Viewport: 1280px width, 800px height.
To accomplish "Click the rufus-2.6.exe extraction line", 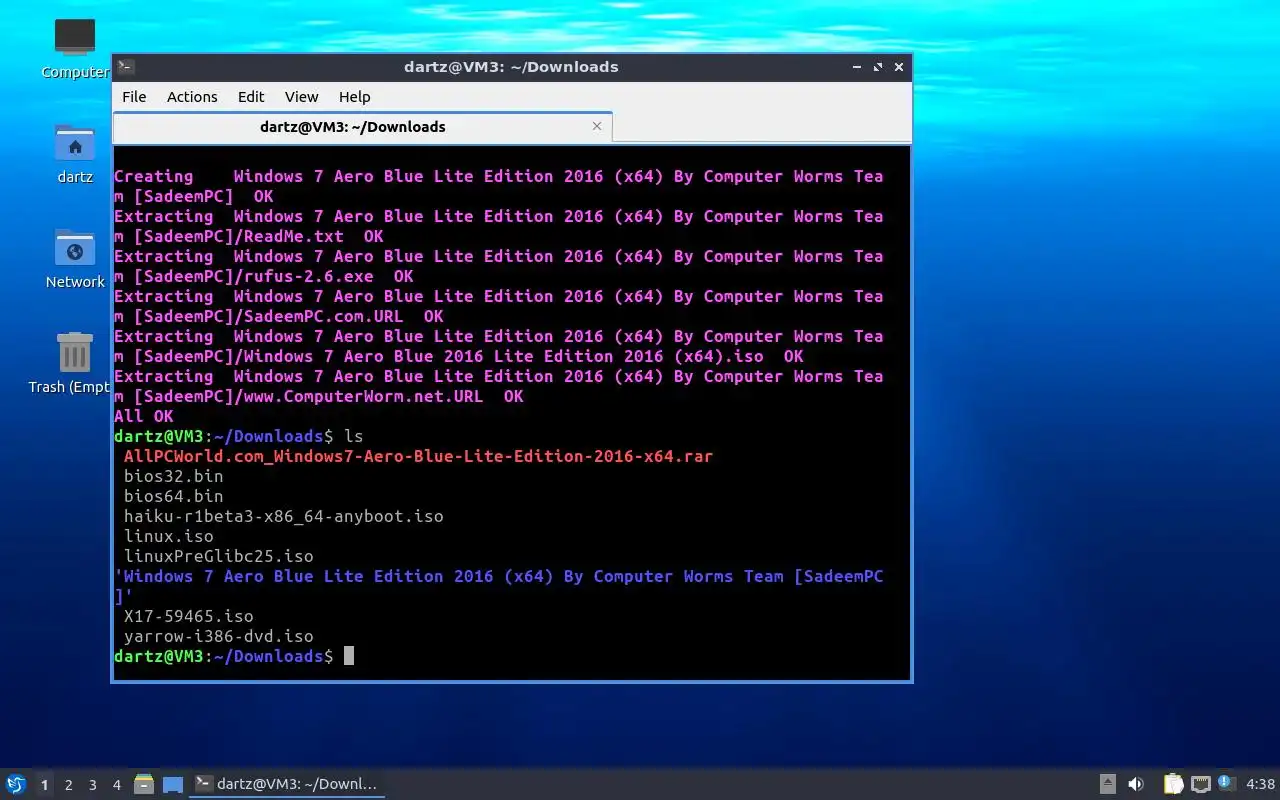I will 499,266.
